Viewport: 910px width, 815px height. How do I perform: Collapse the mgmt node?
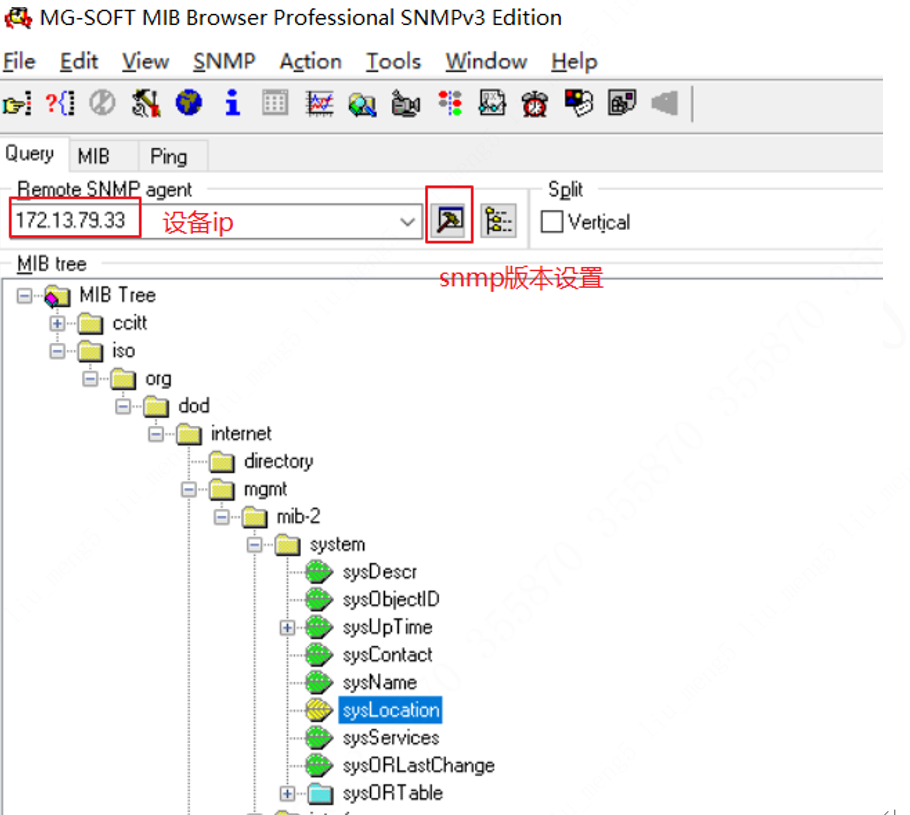point(189,490)
